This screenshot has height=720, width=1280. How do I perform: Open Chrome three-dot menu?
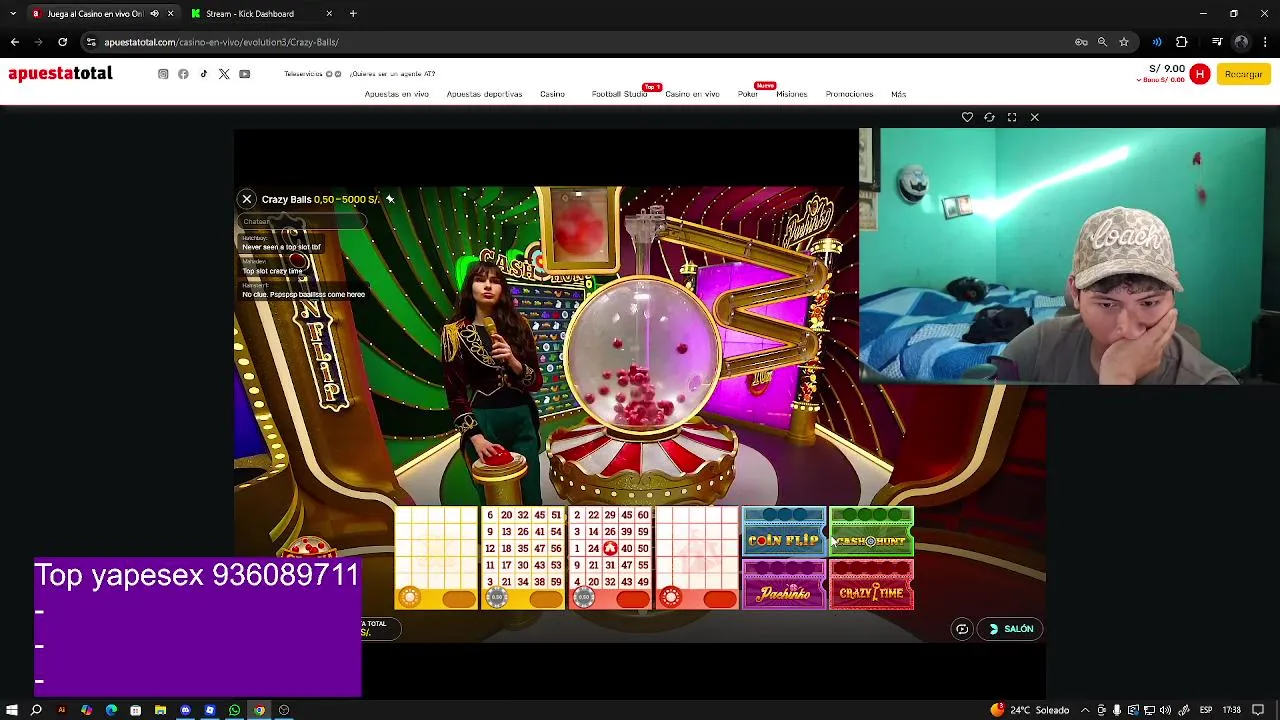1266,42
